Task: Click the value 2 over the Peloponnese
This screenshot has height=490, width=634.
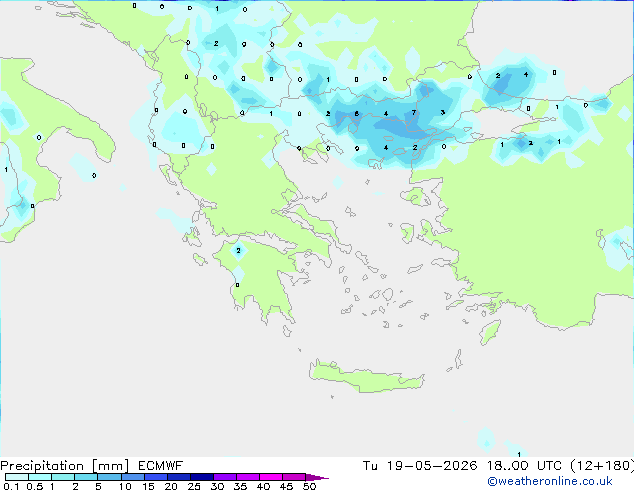Action: 239,251
